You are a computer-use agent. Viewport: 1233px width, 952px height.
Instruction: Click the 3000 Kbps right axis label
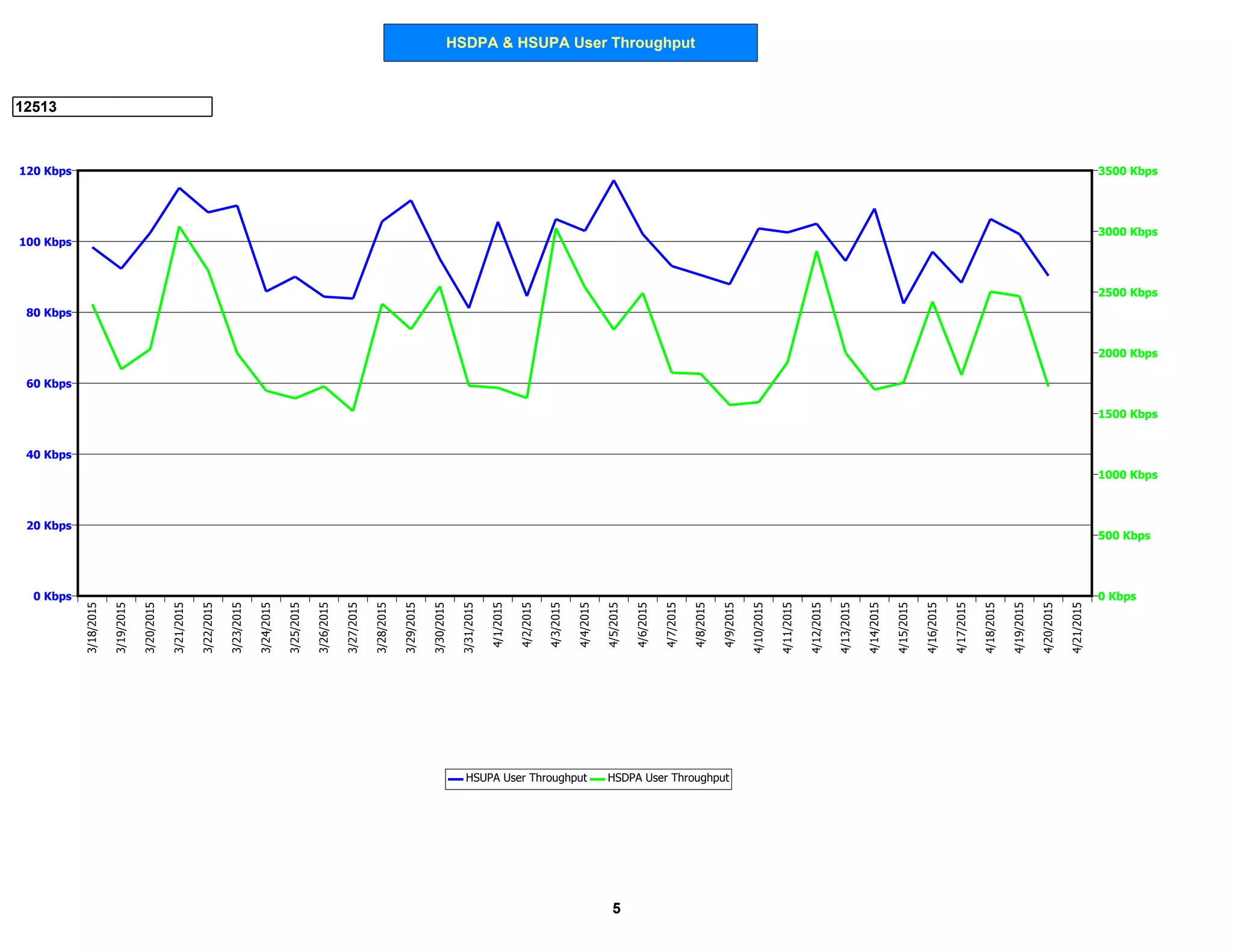pyautogui.click(x=1128, y=232)
